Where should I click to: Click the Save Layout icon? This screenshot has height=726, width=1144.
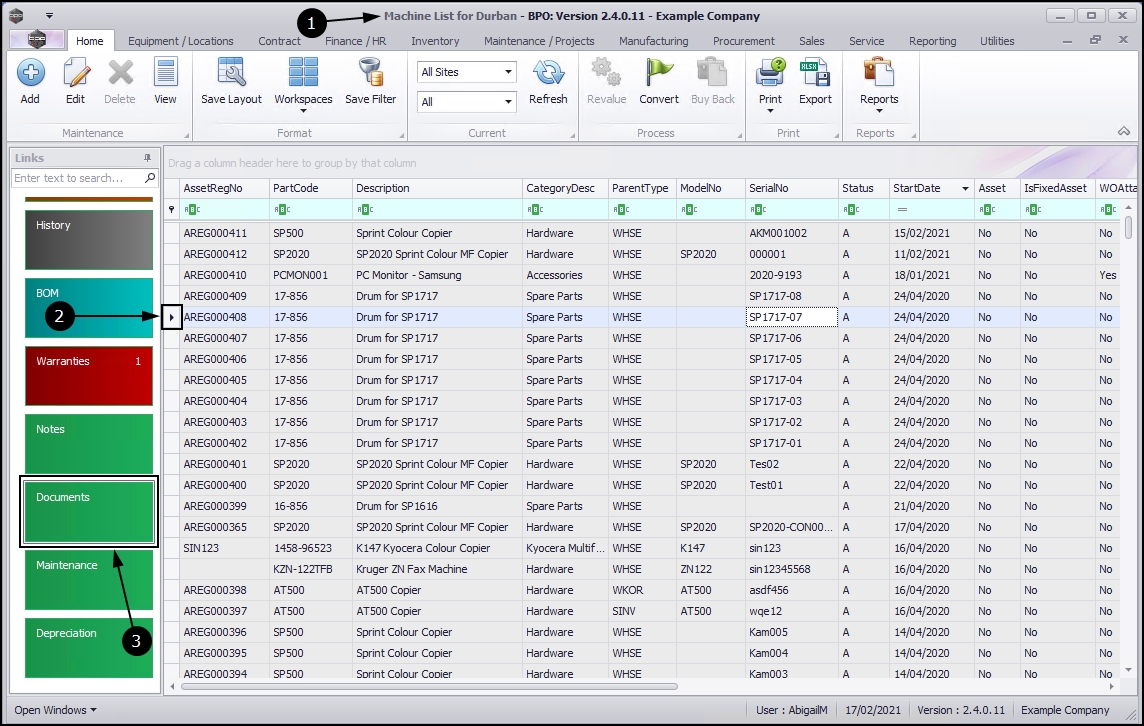pos(231,74)
